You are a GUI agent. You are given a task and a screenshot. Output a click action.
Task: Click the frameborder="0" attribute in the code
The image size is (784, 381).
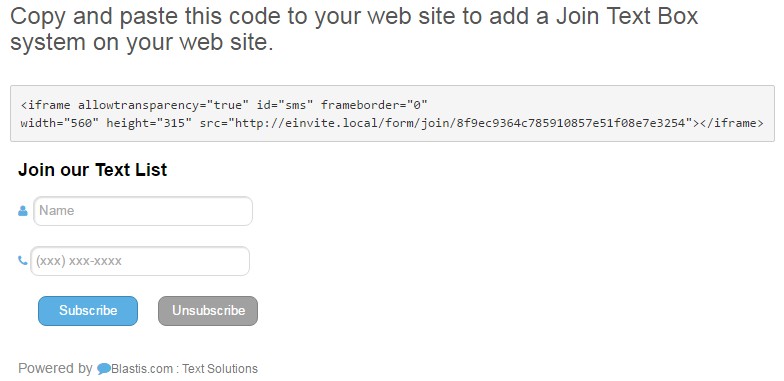pos(374,105)
